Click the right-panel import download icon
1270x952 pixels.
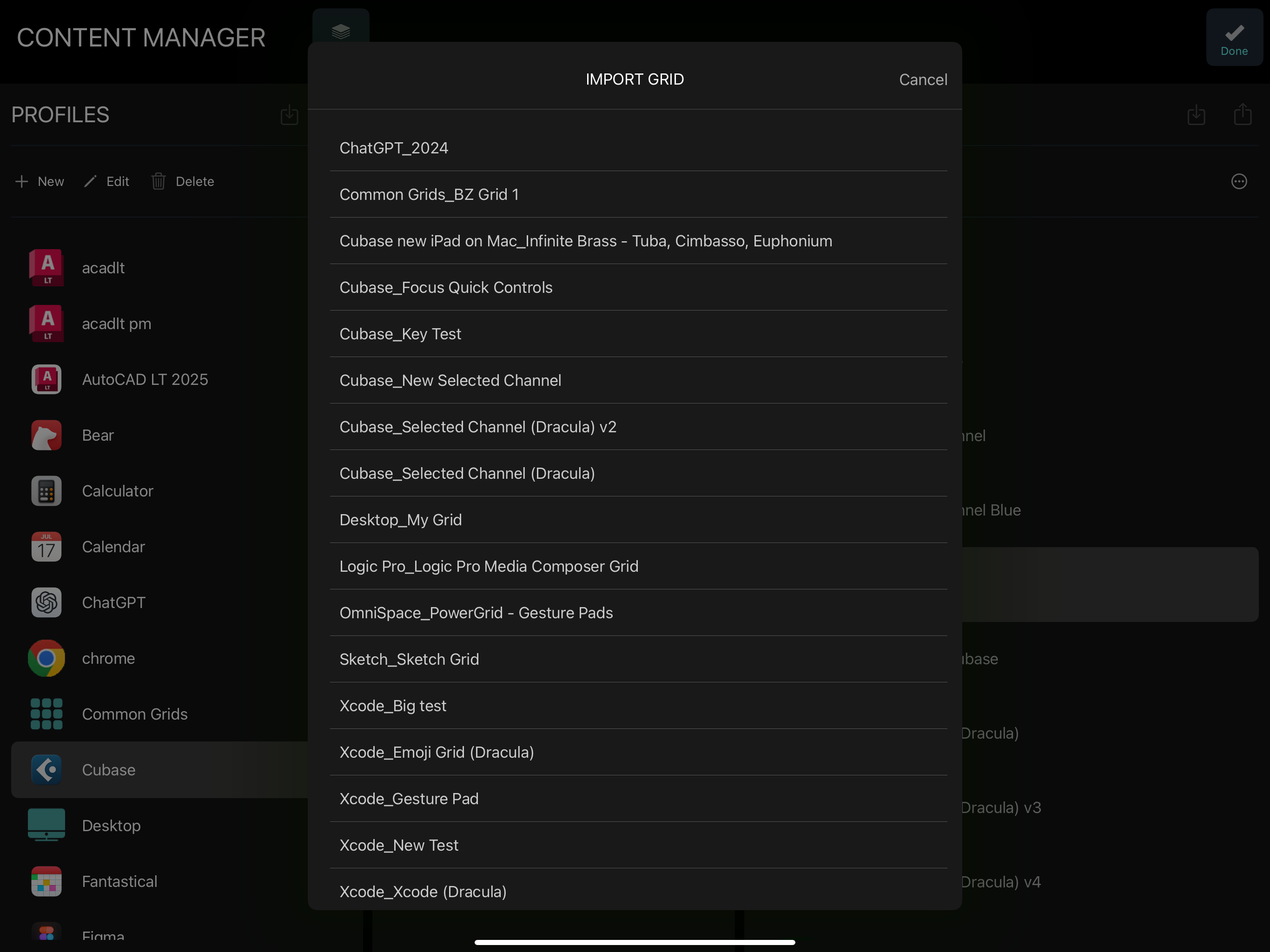tap(1196, 115)
